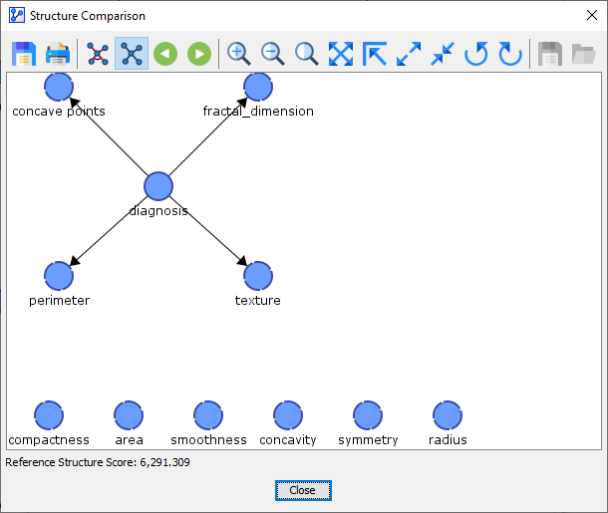
Task: Click the Structure Comparison title bar icon
Action: pyautogui.click(x=17, y=16)
